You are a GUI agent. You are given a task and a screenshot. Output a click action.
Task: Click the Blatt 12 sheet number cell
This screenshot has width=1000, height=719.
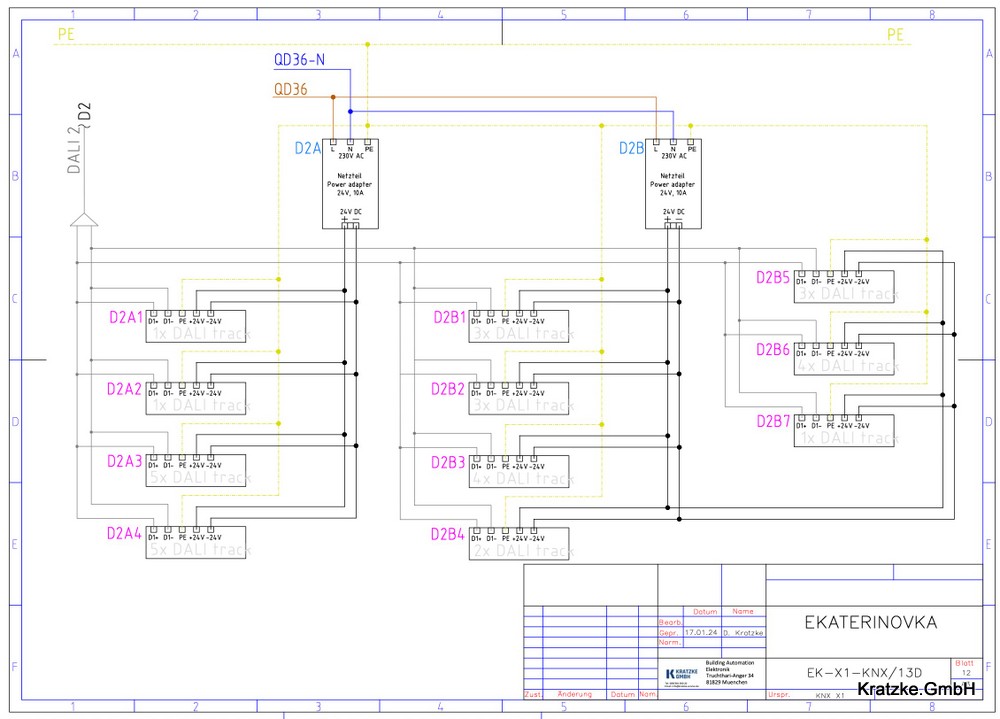pos(965,667)
